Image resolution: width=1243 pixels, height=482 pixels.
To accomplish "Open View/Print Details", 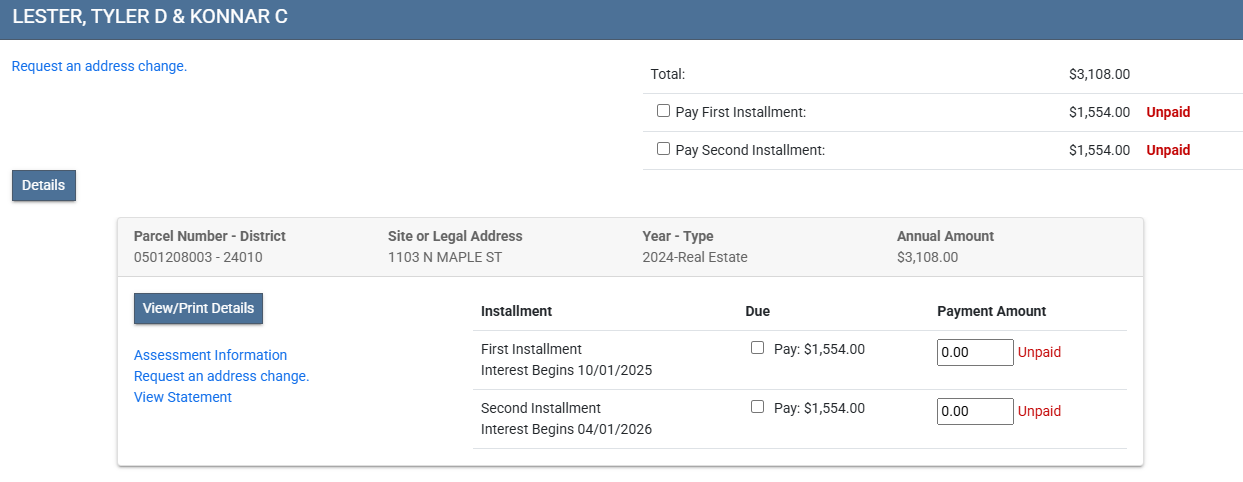I will click(x=198, y=309).
